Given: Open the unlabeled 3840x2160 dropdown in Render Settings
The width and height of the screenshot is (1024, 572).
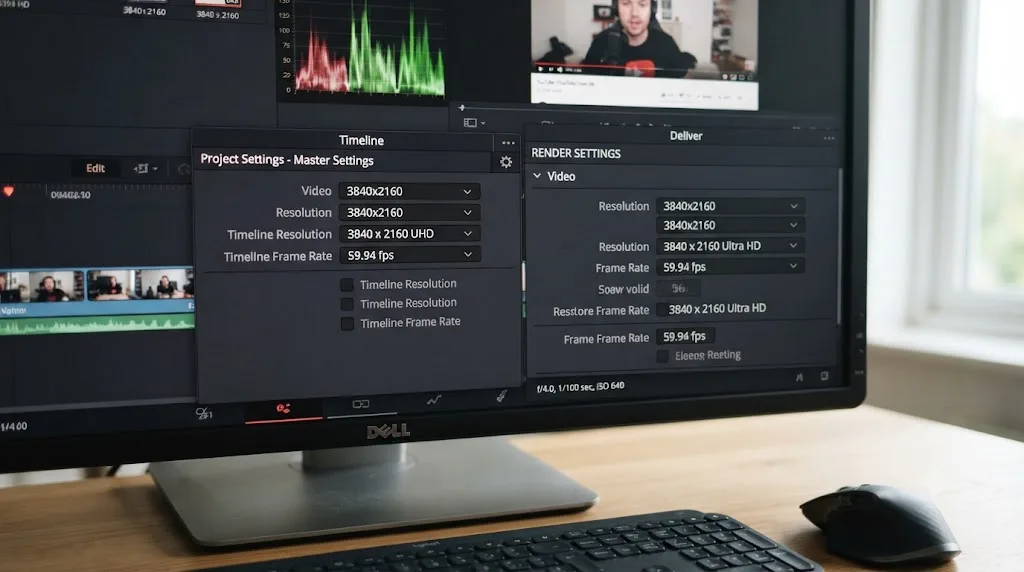Looking at the screenshot, I should point(730,226).
